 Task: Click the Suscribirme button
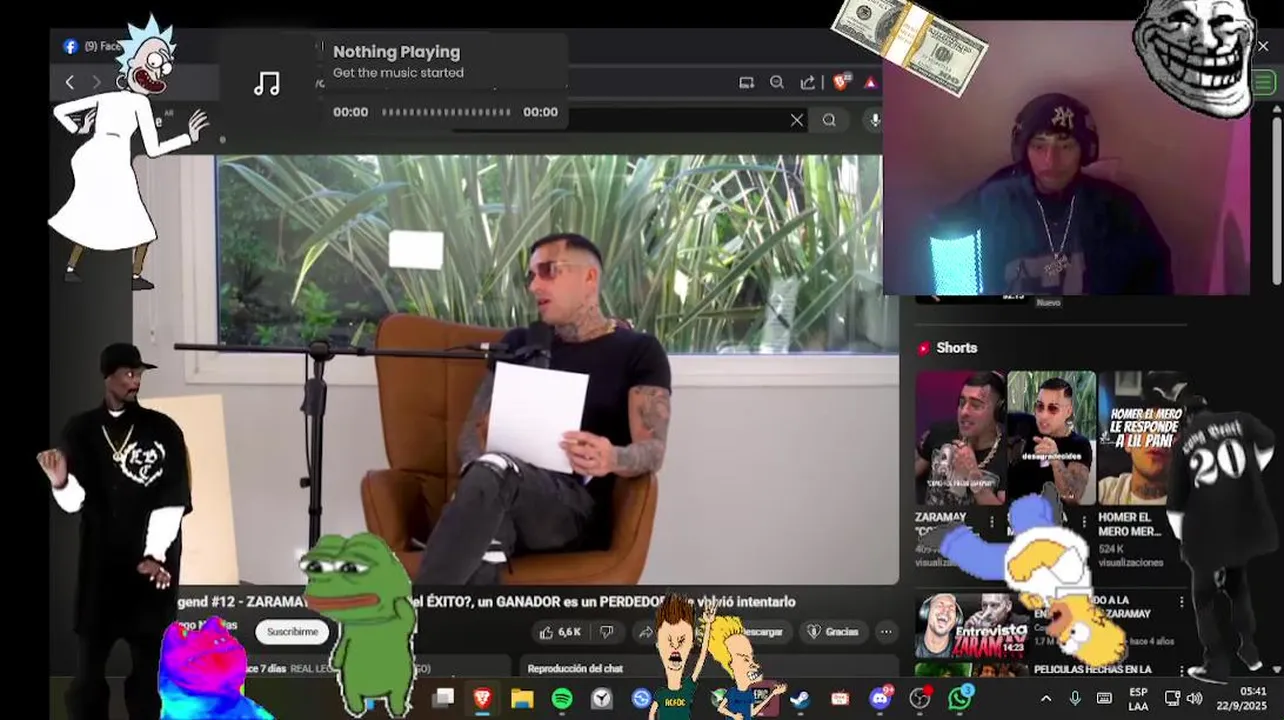click(292, 632)
